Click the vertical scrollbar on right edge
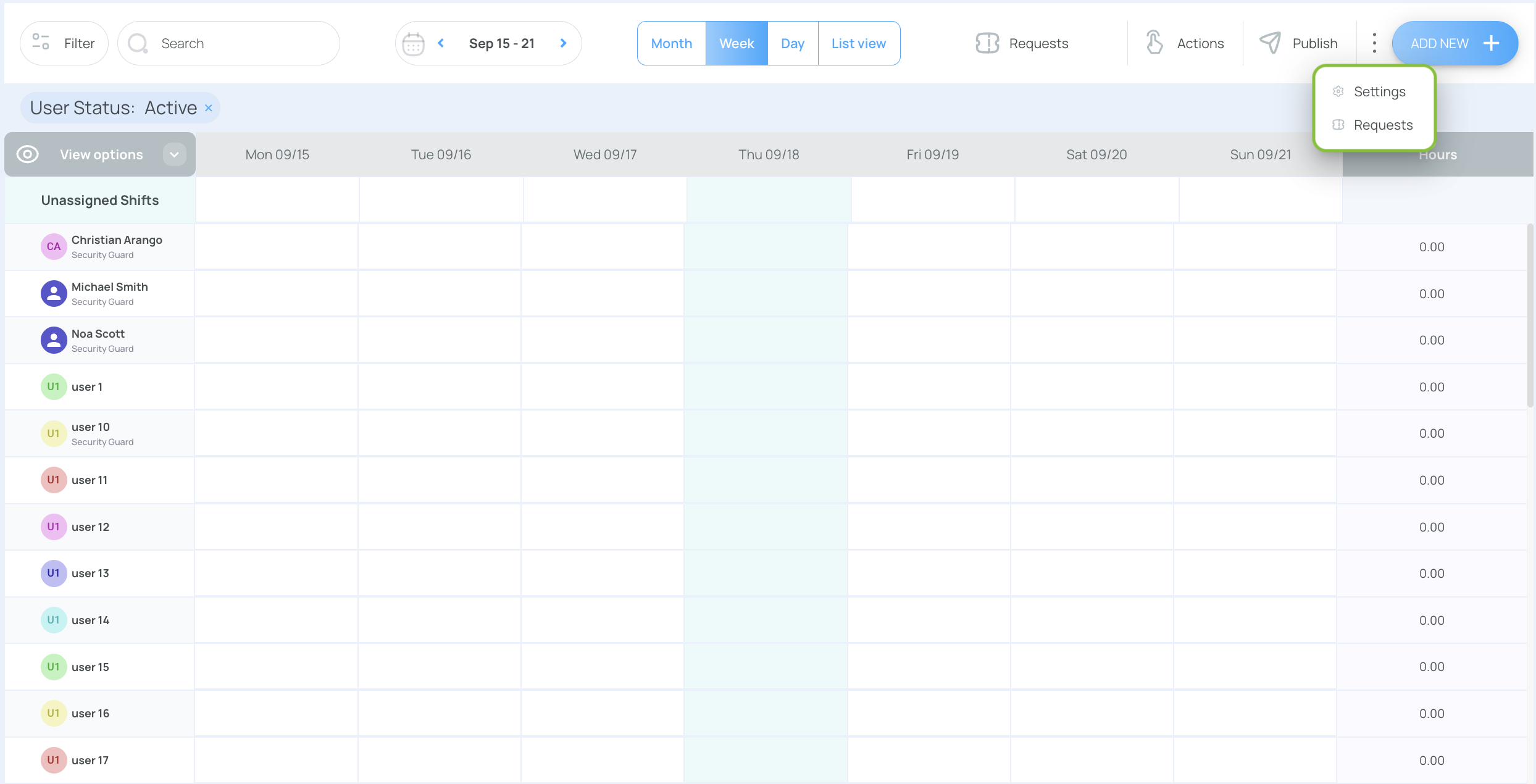Viewport: 1536px width, 784px height. pos(1530,315)
